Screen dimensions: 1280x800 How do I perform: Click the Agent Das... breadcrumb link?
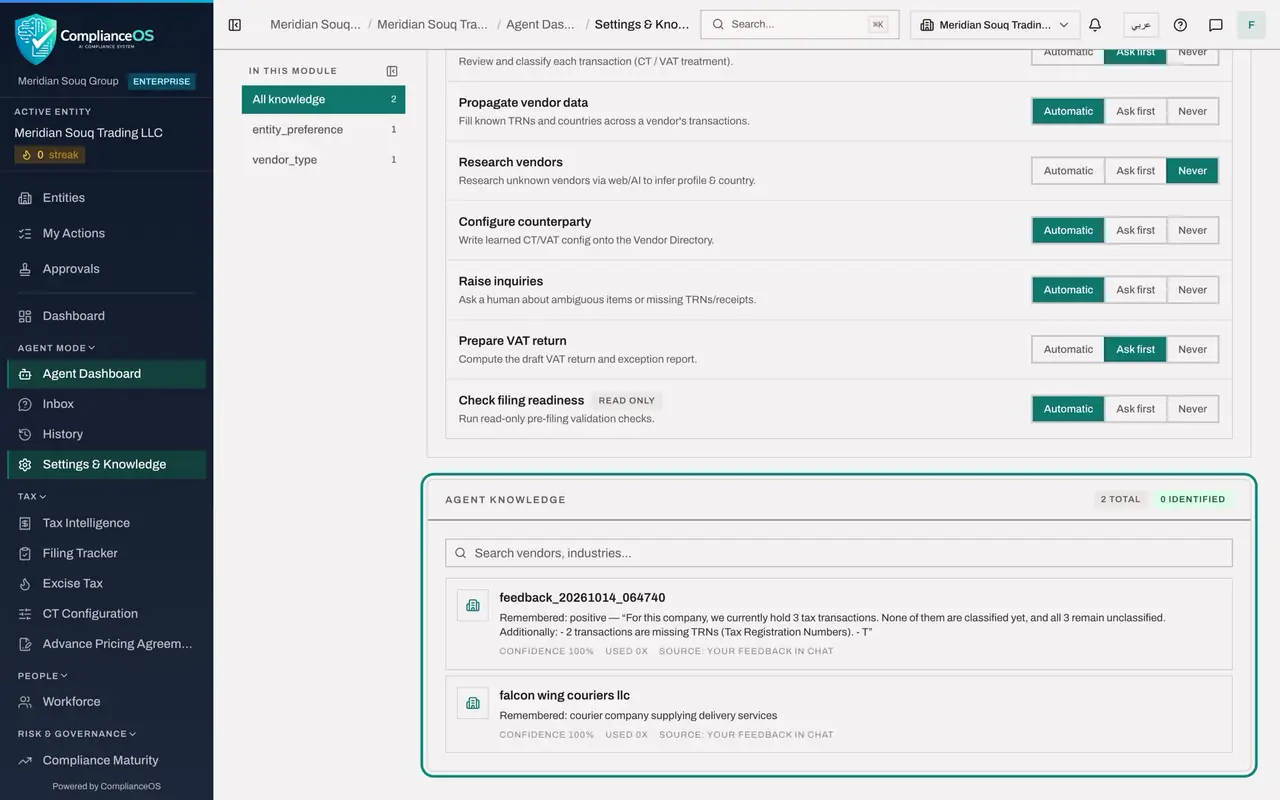[541, 24]
